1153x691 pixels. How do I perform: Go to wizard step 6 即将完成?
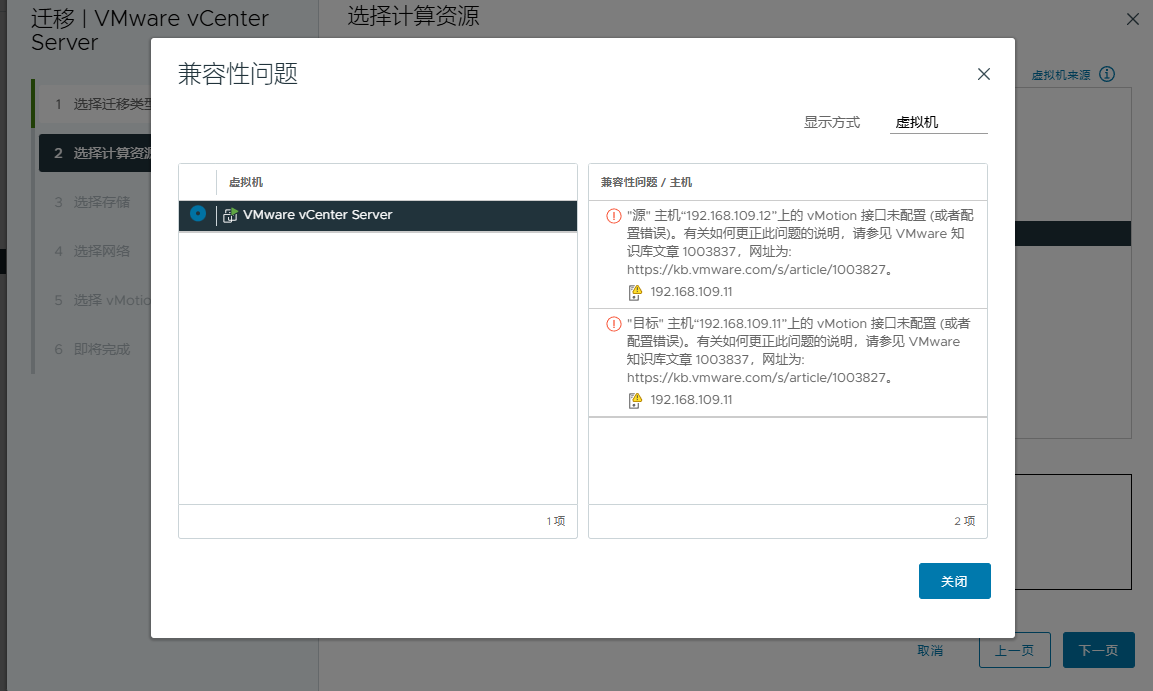(94, 349)
